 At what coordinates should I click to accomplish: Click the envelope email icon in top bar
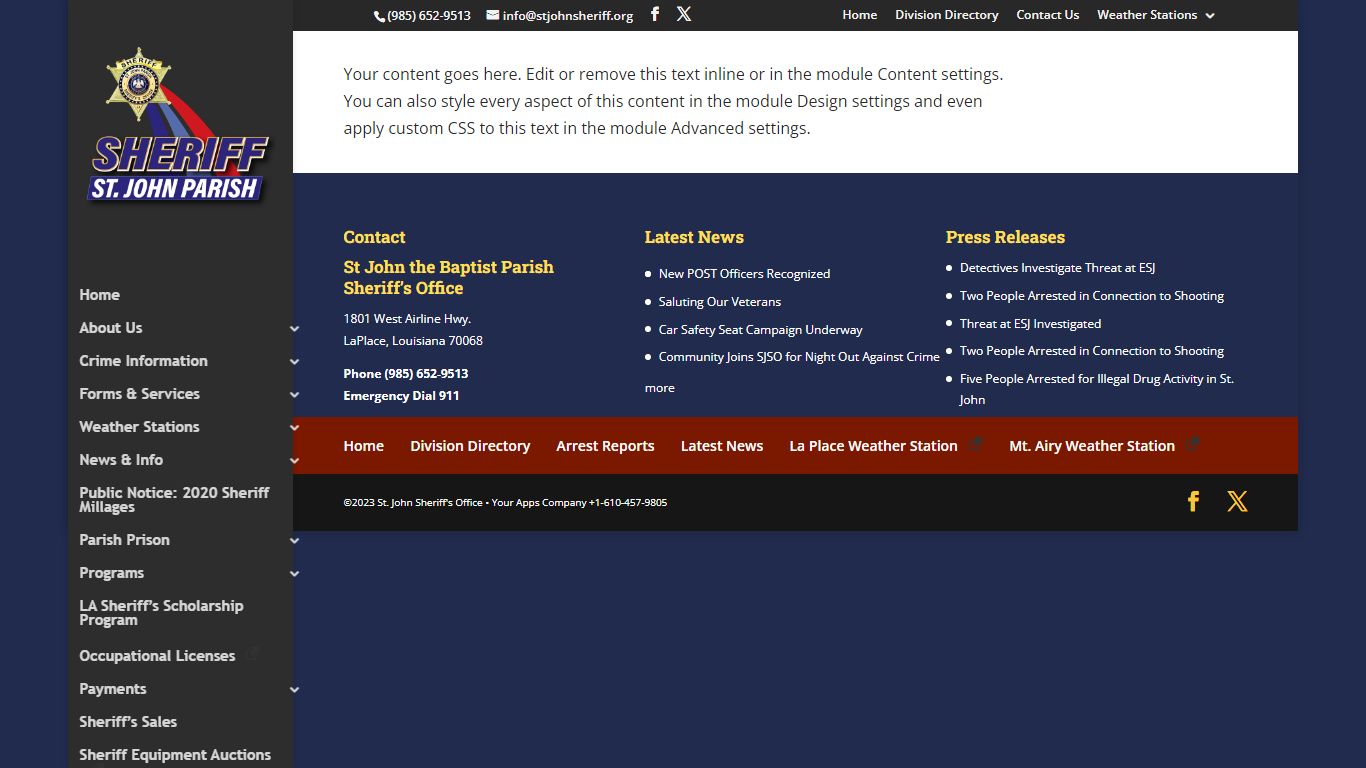(x=493, y=15)
